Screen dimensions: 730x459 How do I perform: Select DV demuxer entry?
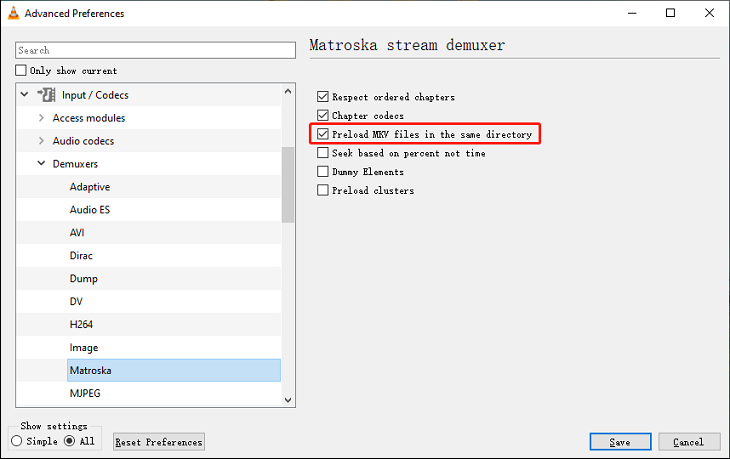[x=76, y=301]
